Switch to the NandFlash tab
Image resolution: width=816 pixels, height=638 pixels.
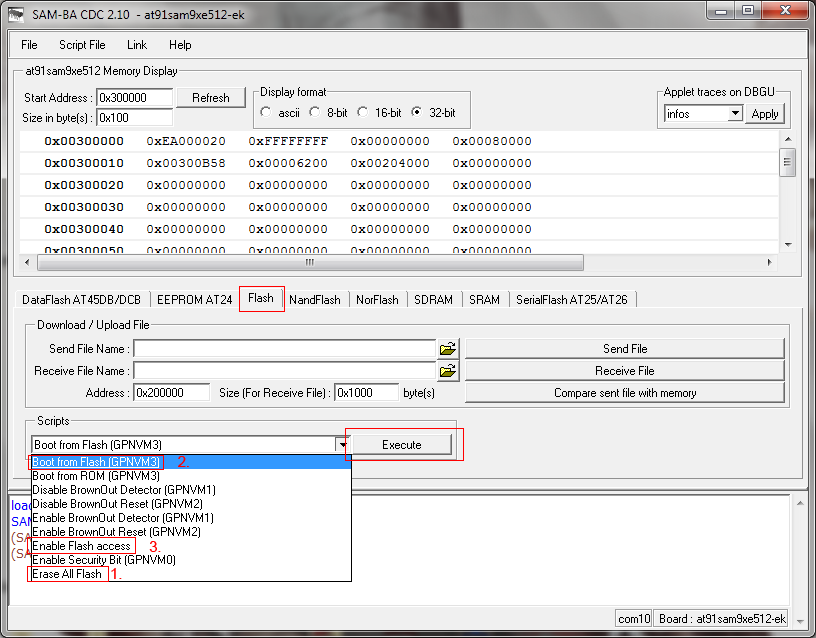(x=315, y=300)
